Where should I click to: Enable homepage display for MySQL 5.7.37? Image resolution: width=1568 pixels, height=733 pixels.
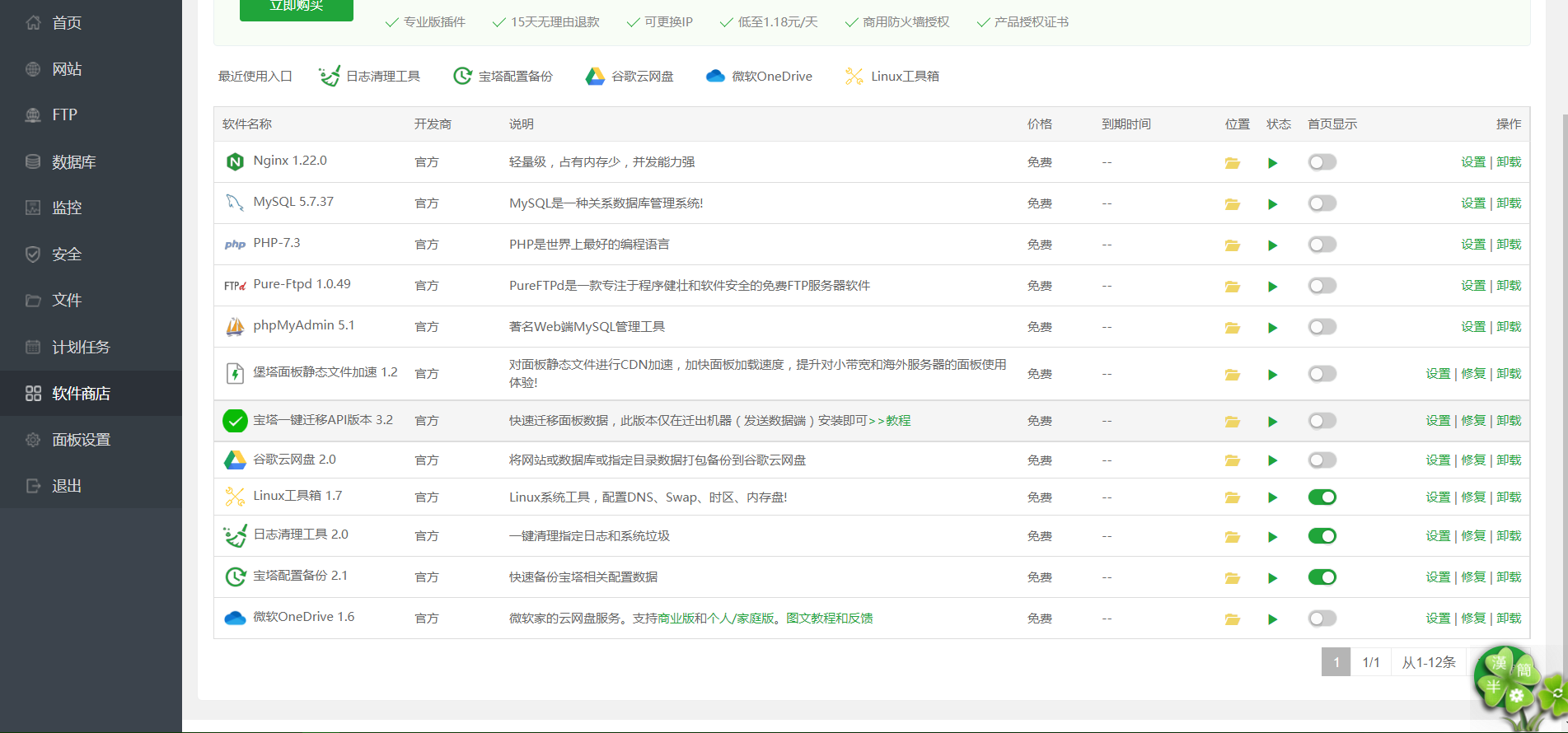(1322, 203)
